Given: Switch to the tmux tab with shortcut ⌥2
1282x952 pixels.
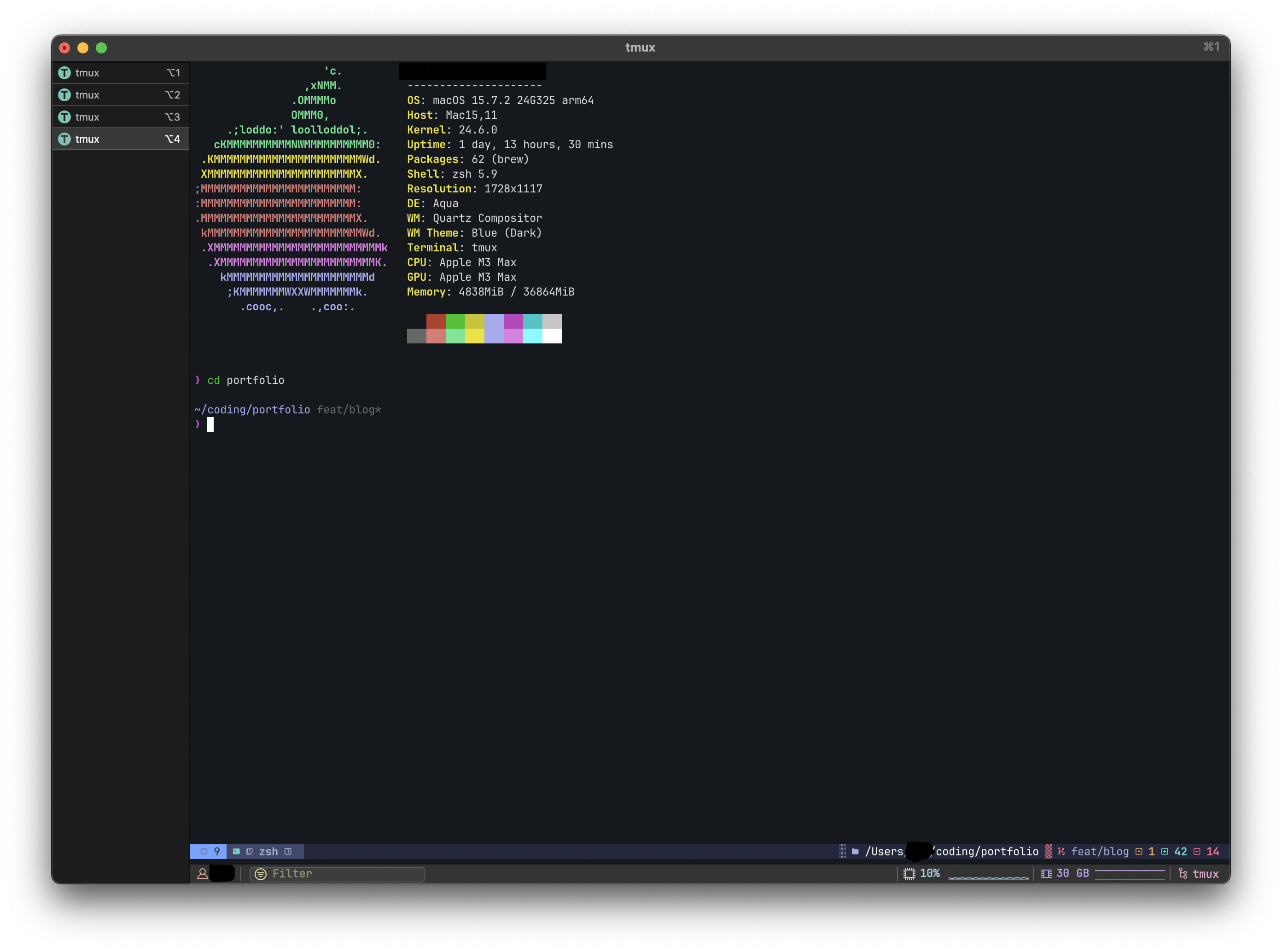Looking at the screenshot, I should 120,94.
